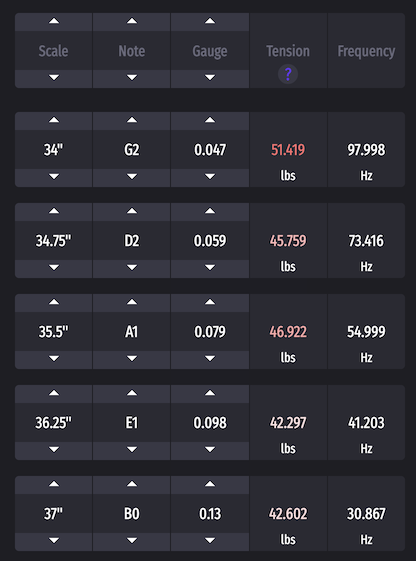Increase scale for all strings in header
The image size is (416, 561).
pos(54,21)
